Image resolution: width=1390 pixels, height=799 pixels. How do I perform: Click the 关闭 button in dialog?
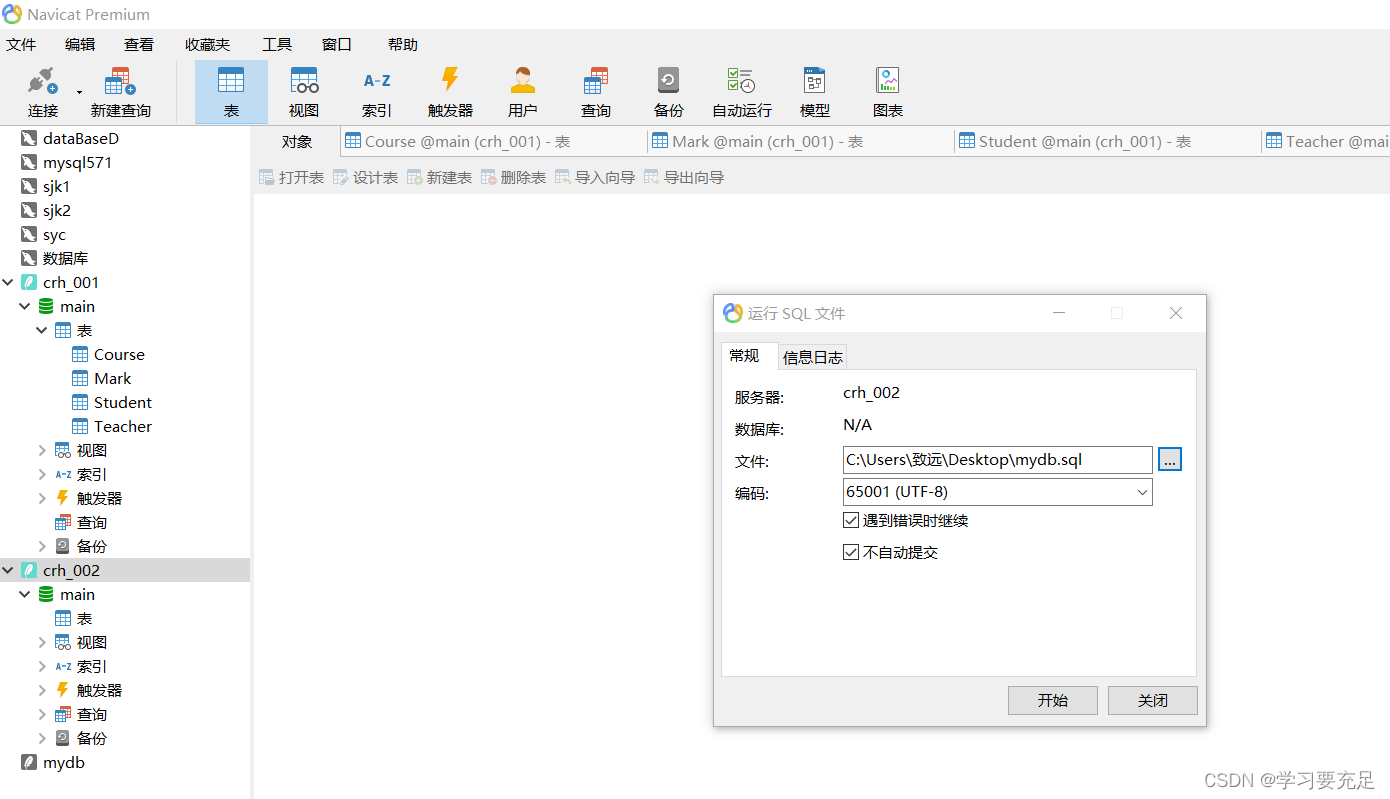(x=1152, y=700)
